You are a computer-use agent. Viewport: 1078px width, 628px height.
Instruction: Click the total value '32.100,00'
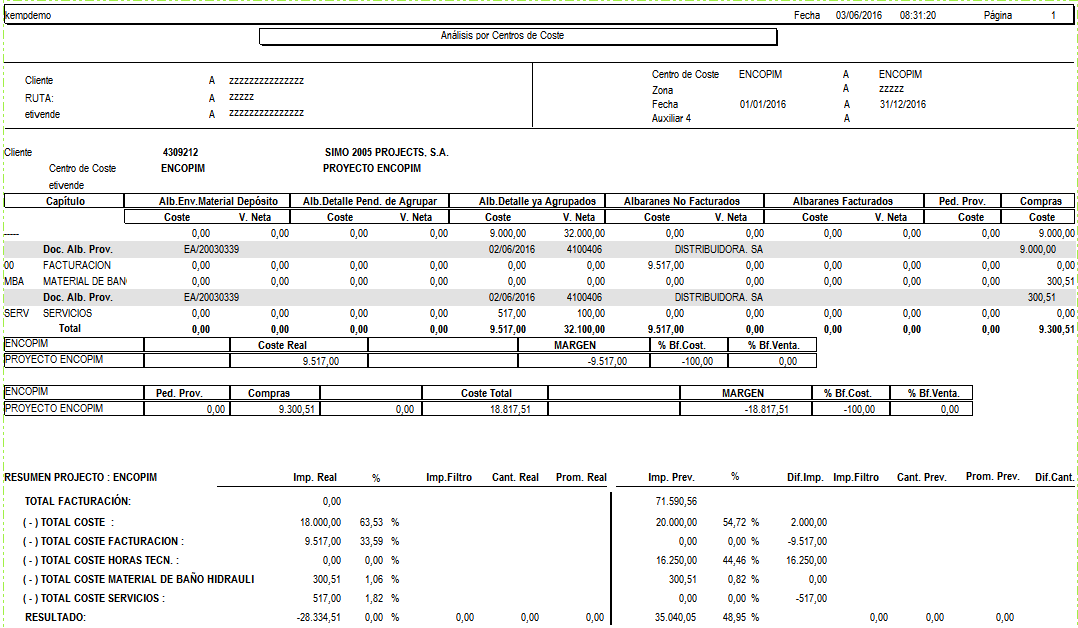pos(584,329)
